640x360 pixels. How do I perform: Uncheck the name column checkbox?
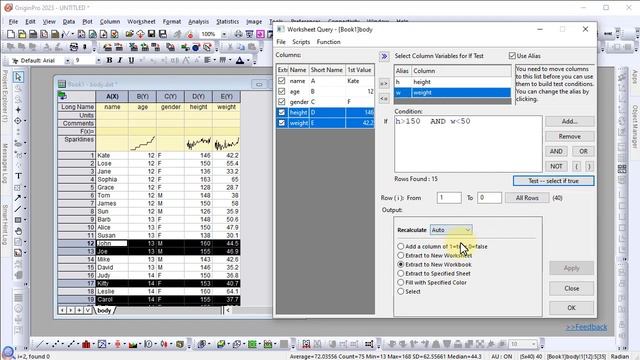(282, 81)
